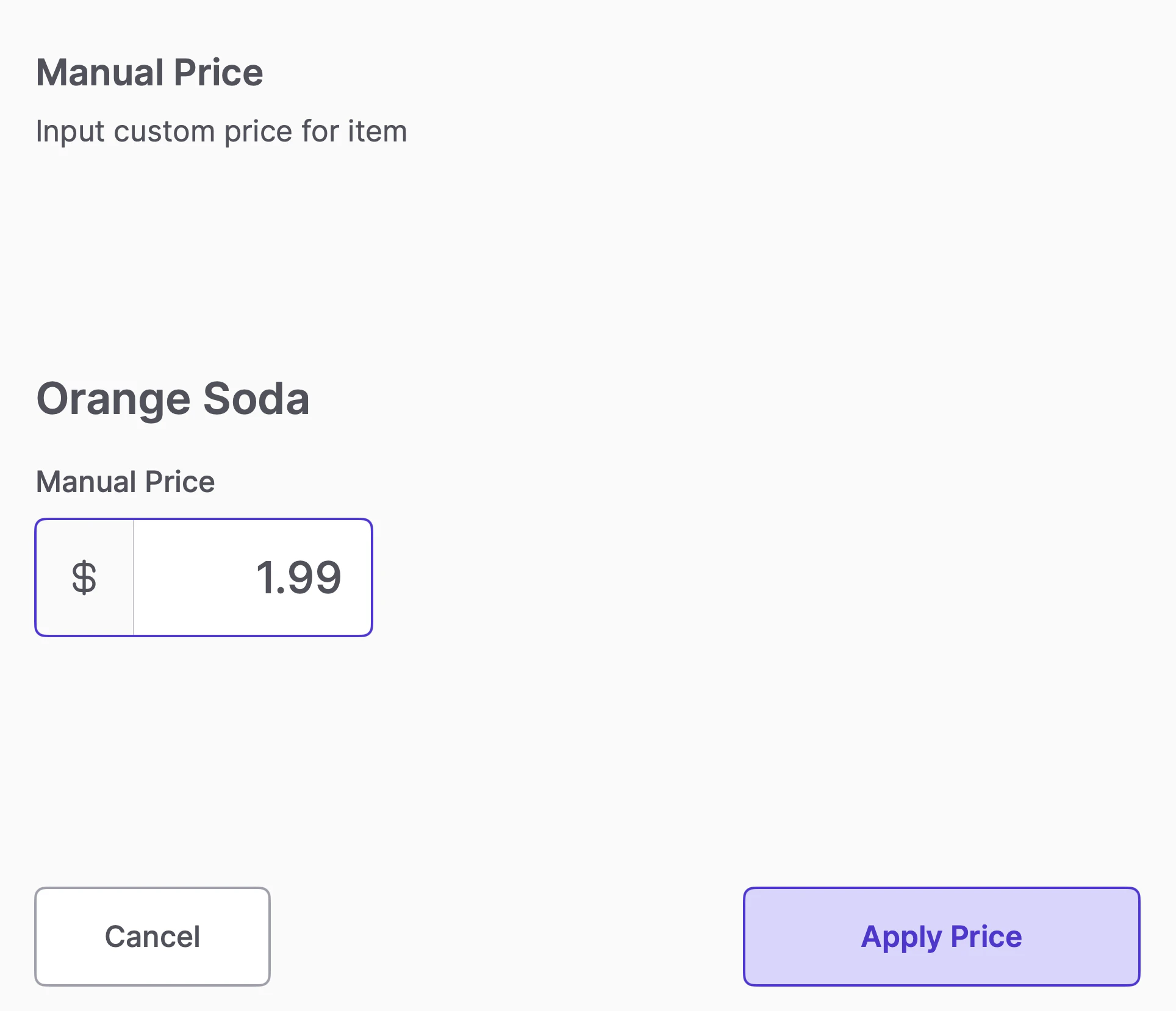Focus the 1.99 price input field
The width and height of the screenshot is (1176, 1011).
click(x=253, y=577)
